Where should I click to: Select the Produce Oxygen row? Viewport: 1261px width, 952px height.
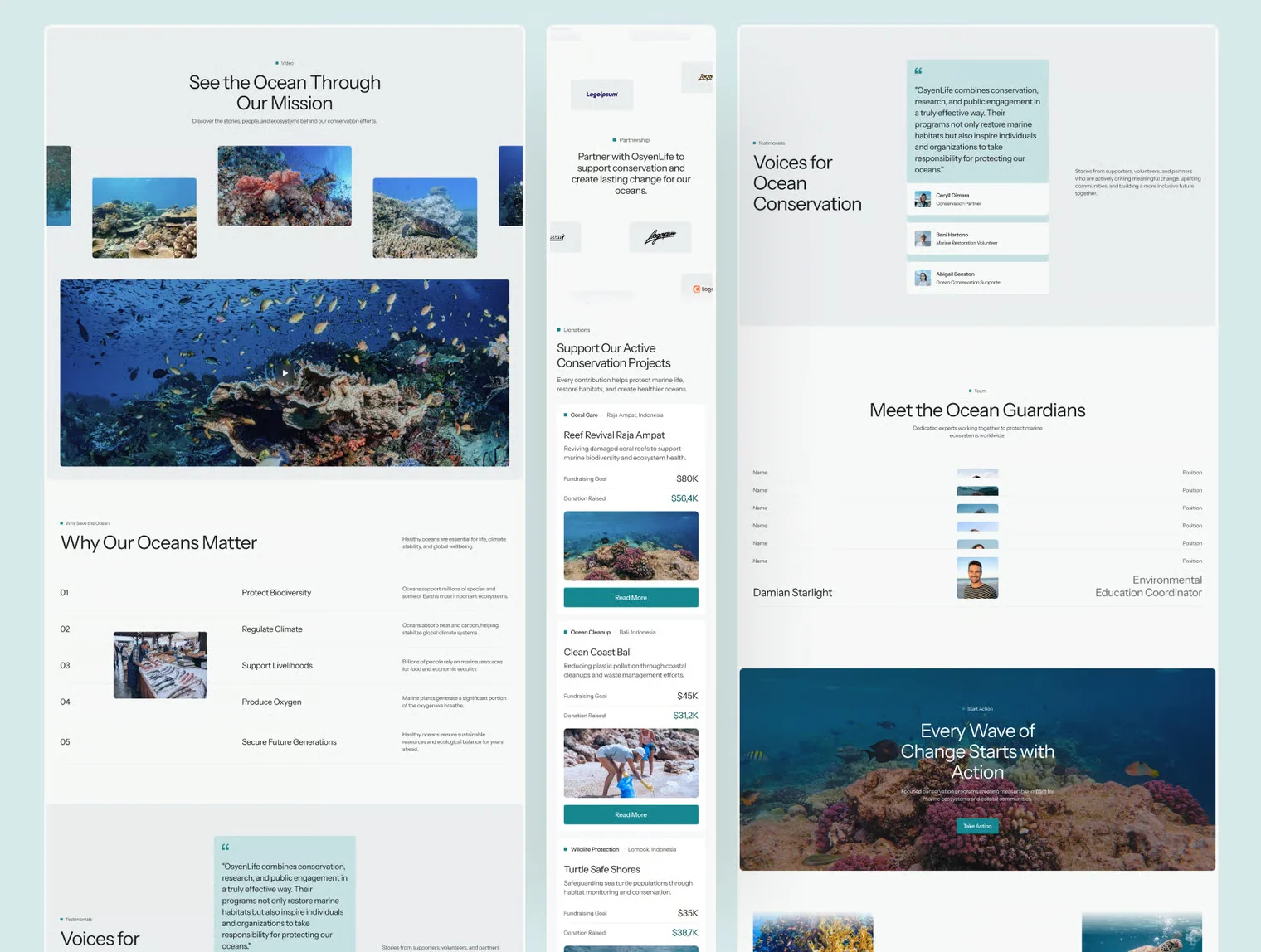(x=285, y=702)
